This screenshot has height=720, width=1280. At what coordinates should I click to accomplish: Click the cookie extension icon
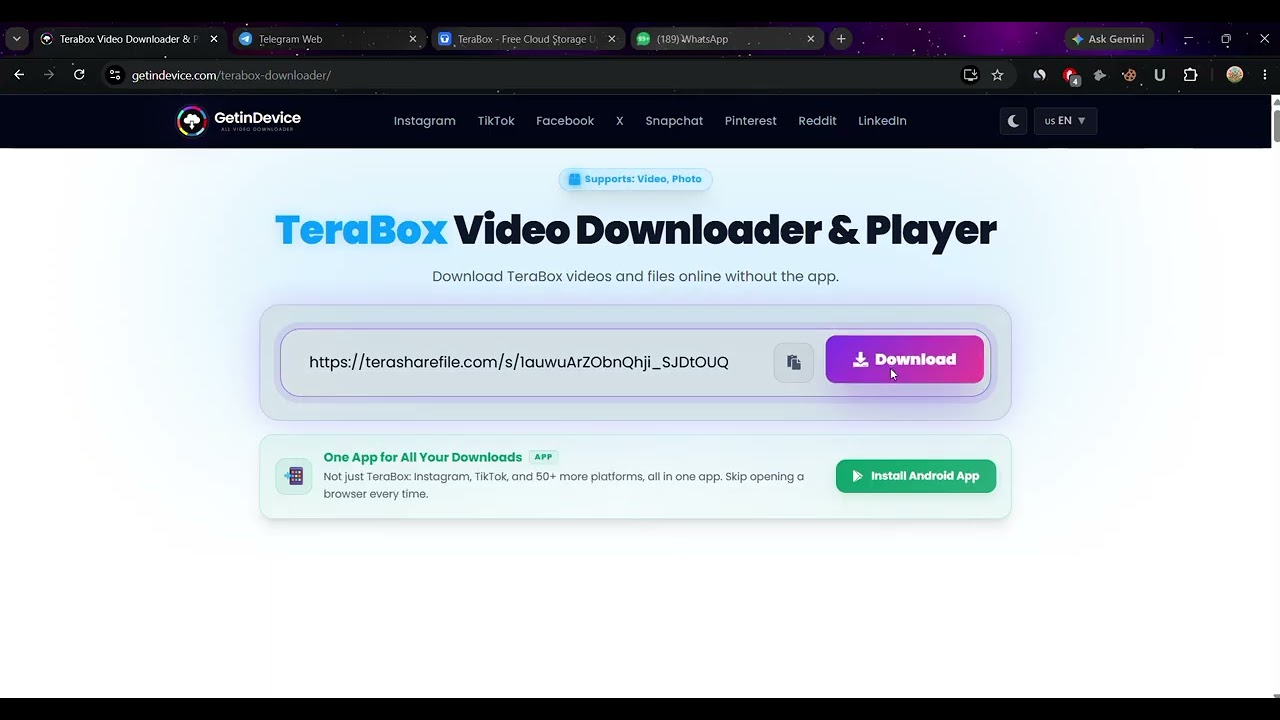pyautogui.click(x=1130, y=75)
